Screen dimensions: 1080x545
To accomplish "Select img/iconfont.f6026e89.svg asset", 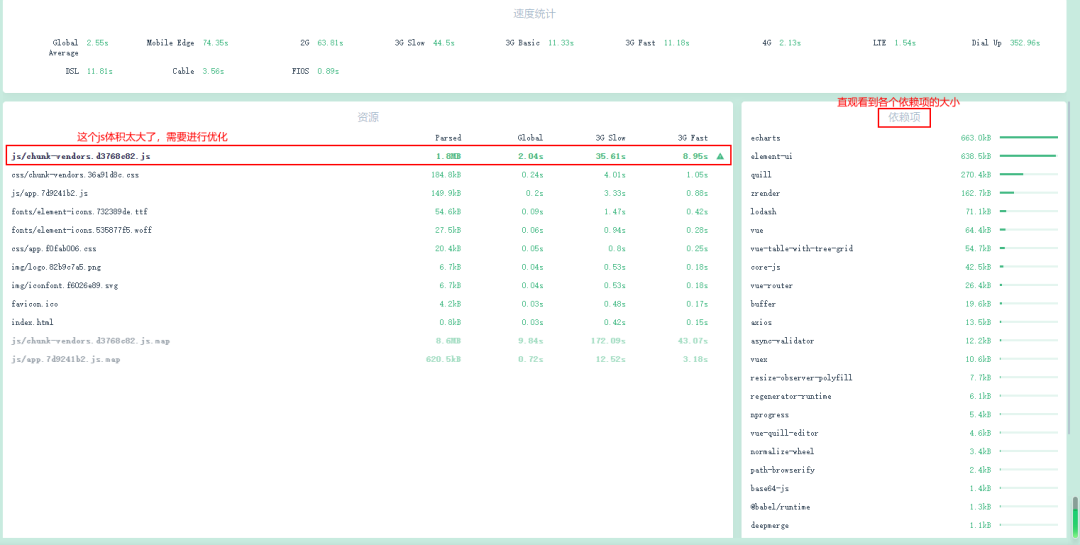I will click(x=65, y=285).
